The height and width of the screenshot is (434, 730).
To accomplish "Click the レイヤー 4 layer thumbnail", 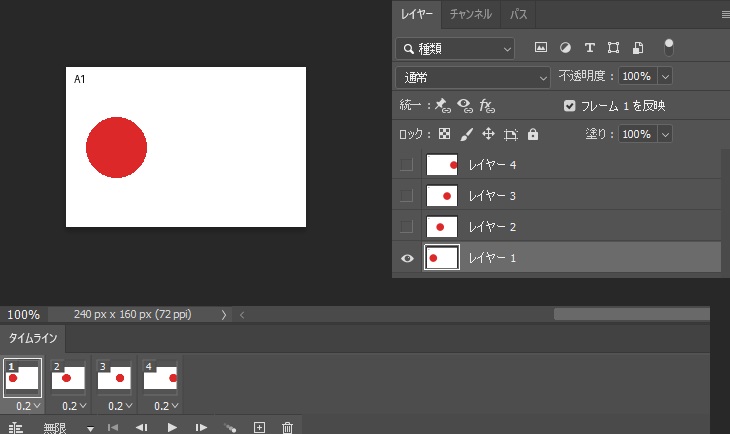I will pos(442,165).
